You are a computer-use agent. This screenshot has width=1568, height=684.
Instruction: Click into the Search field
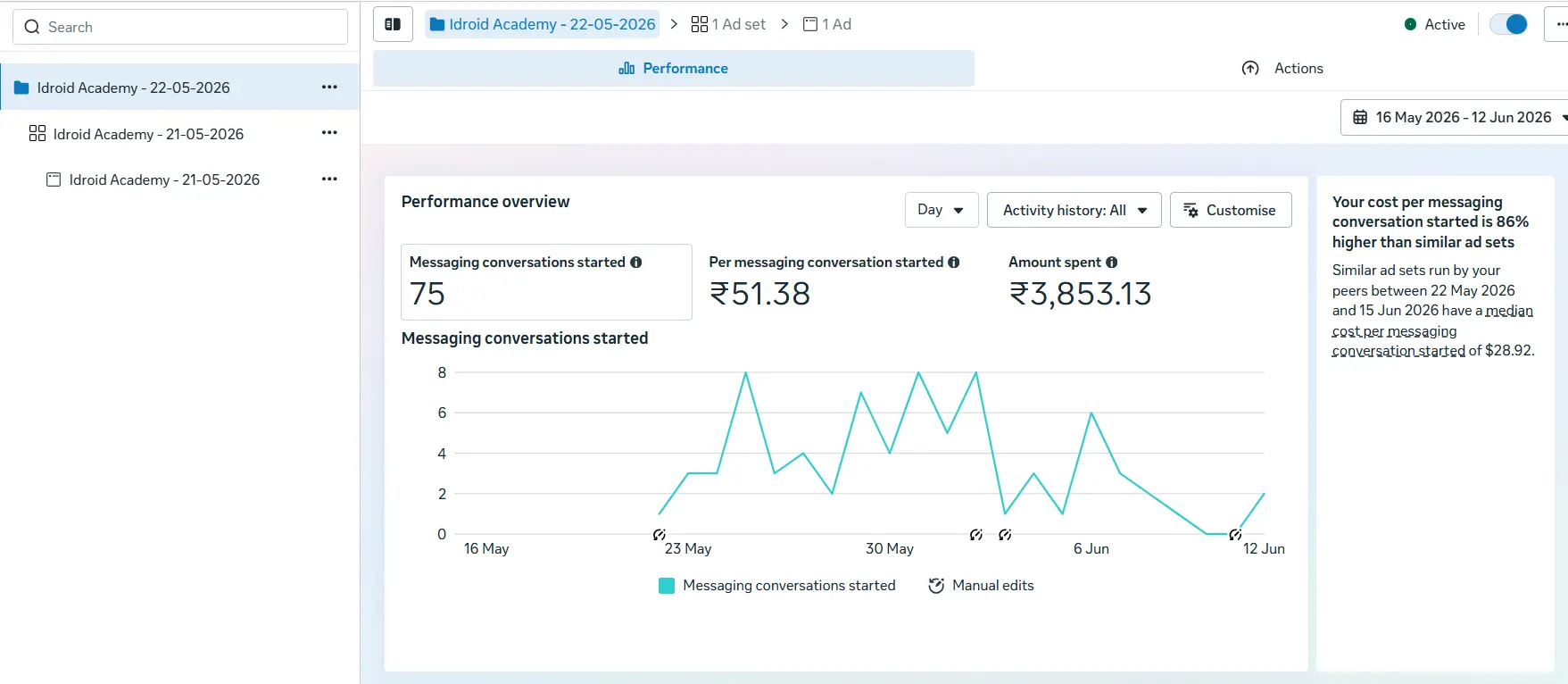(180, 27)
